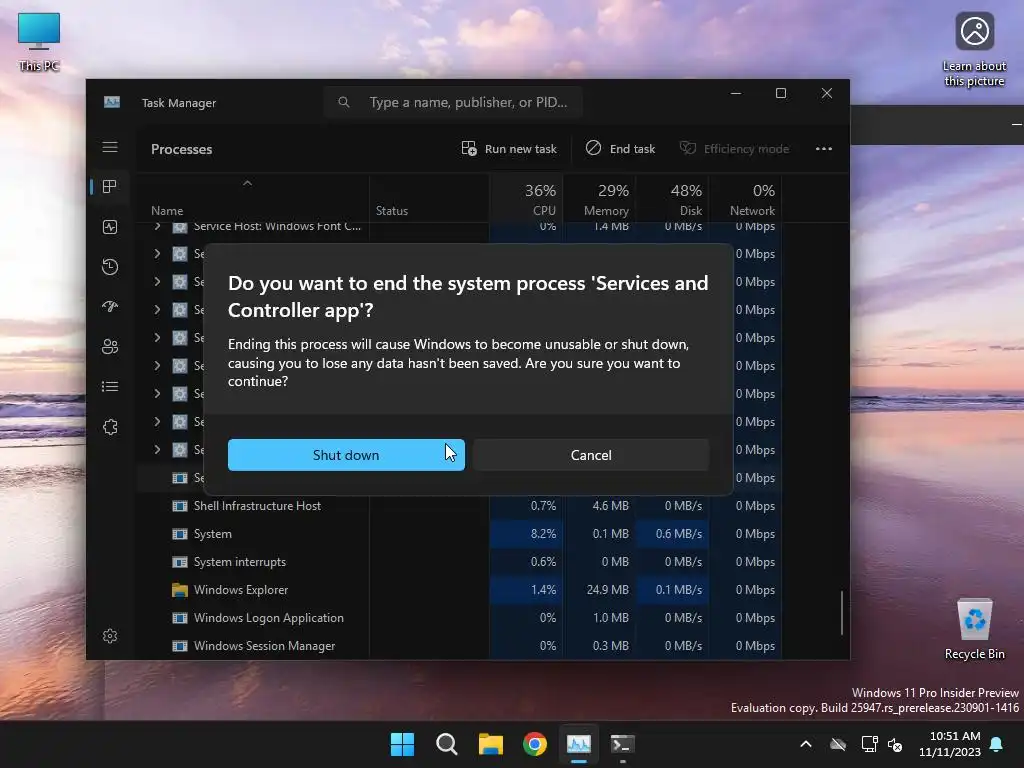Click the Task Manager taskbar icon

tap(579, 744)
